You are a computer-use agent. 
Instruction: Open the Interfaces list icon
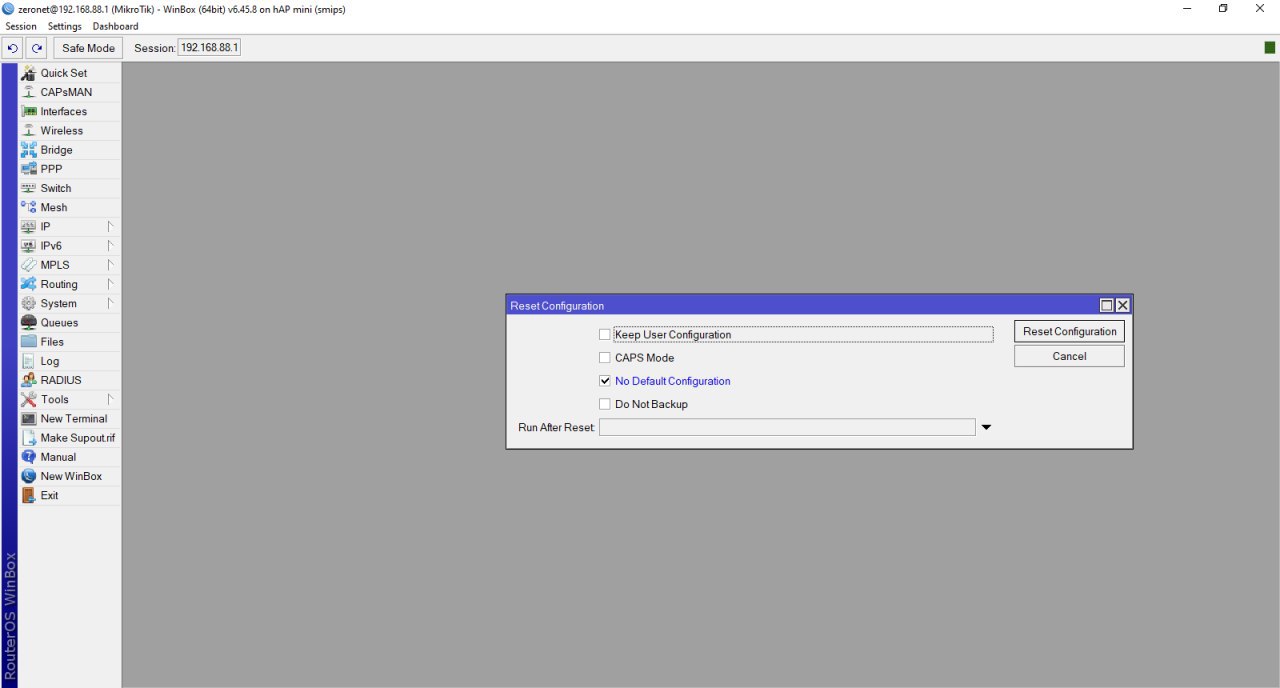29,111
